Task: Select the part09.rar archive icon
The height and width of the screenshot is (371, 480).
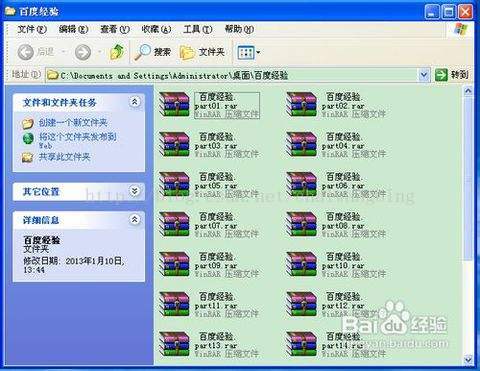Action: click(174, 264)
